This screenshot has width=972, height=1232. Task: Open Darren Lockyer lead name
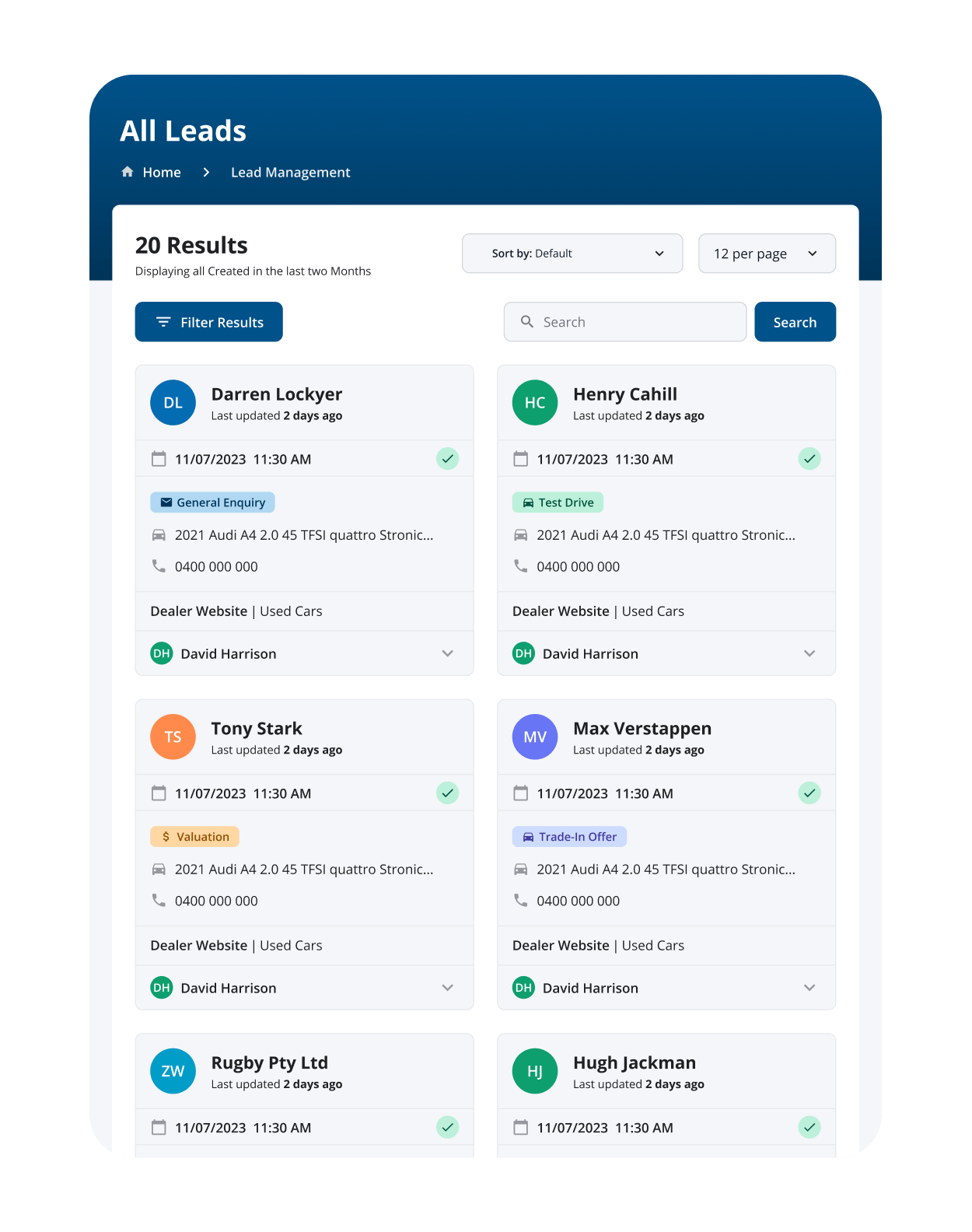(x=277, y=394)
